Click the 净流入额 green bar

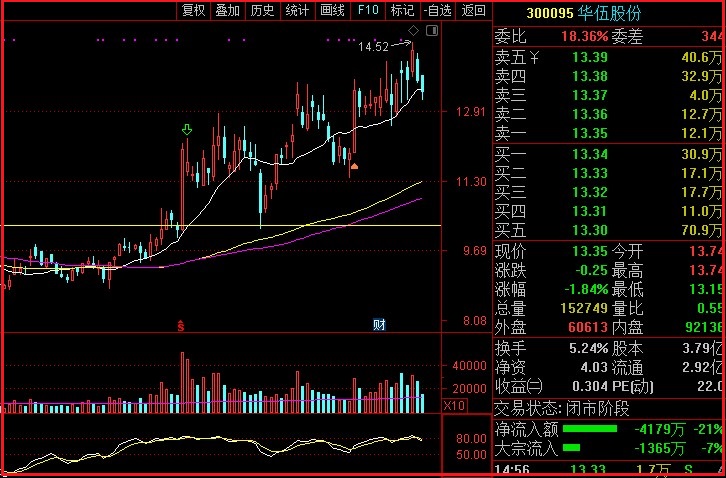pyautogui.click(x=590, y=429)
